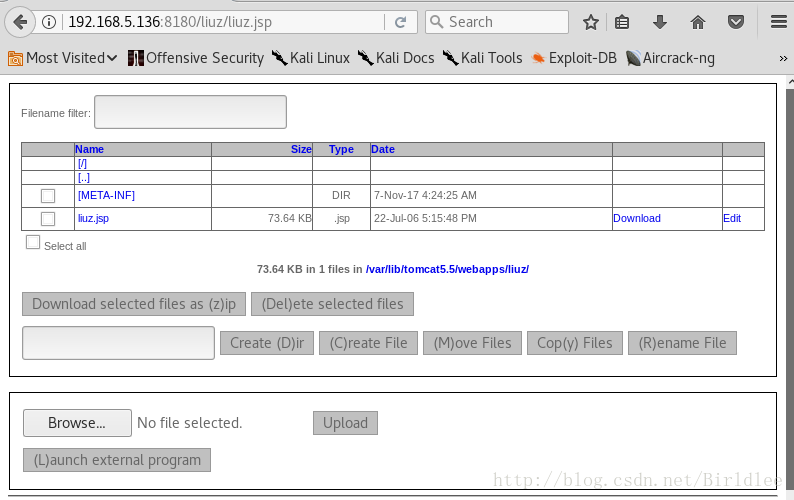794x500 pixels.
Task: Open the hamburger menu
Action: [x=779, y=22]
